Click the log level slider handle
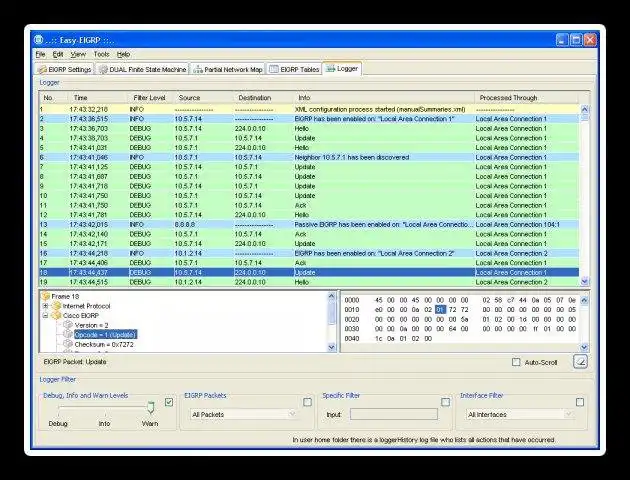The image size is (630, 480). coord(151,407)
